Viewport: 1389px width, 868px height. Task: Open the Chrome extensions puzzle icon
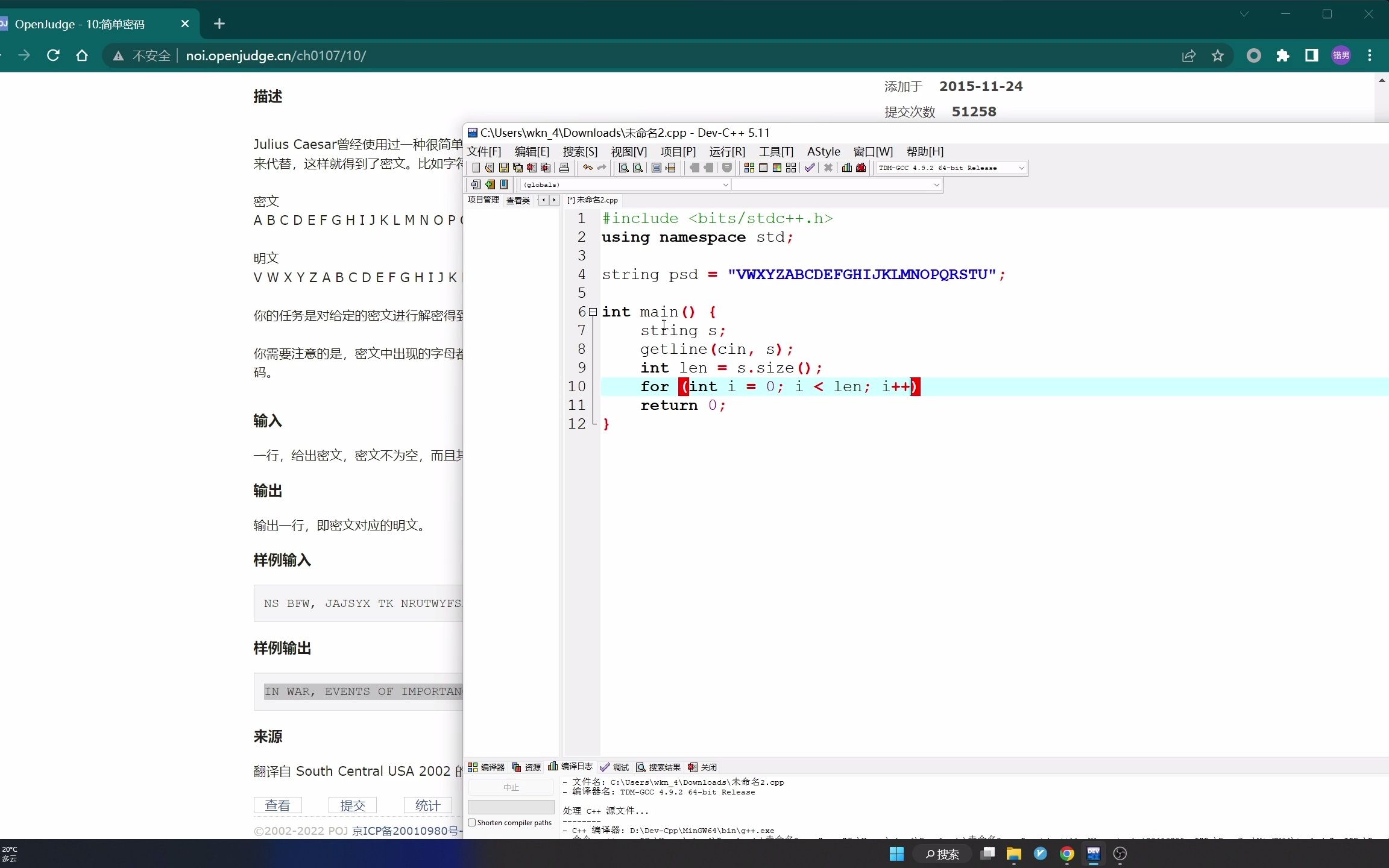(x=1283, y=55)
